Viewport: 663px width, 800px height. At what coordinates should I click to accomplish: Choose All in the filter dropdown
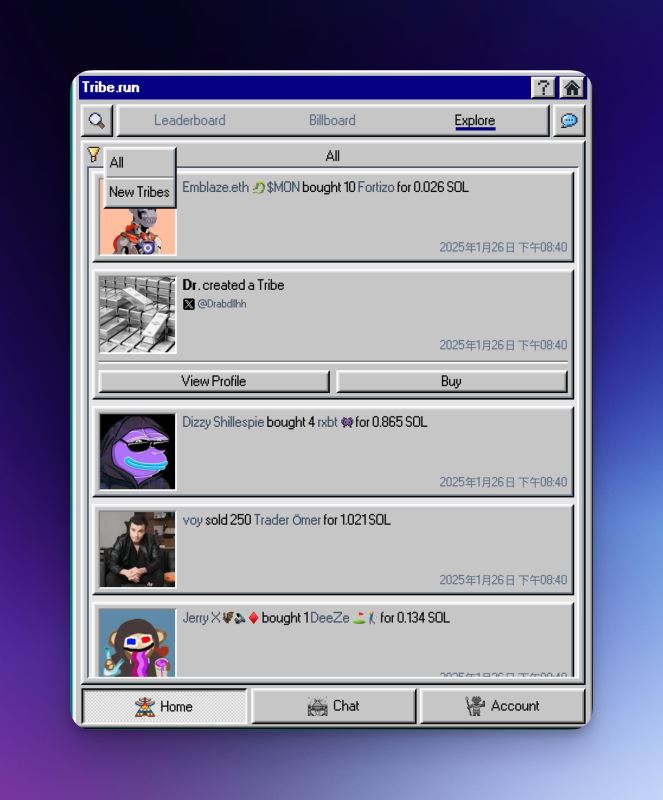[x=140, y=163]
